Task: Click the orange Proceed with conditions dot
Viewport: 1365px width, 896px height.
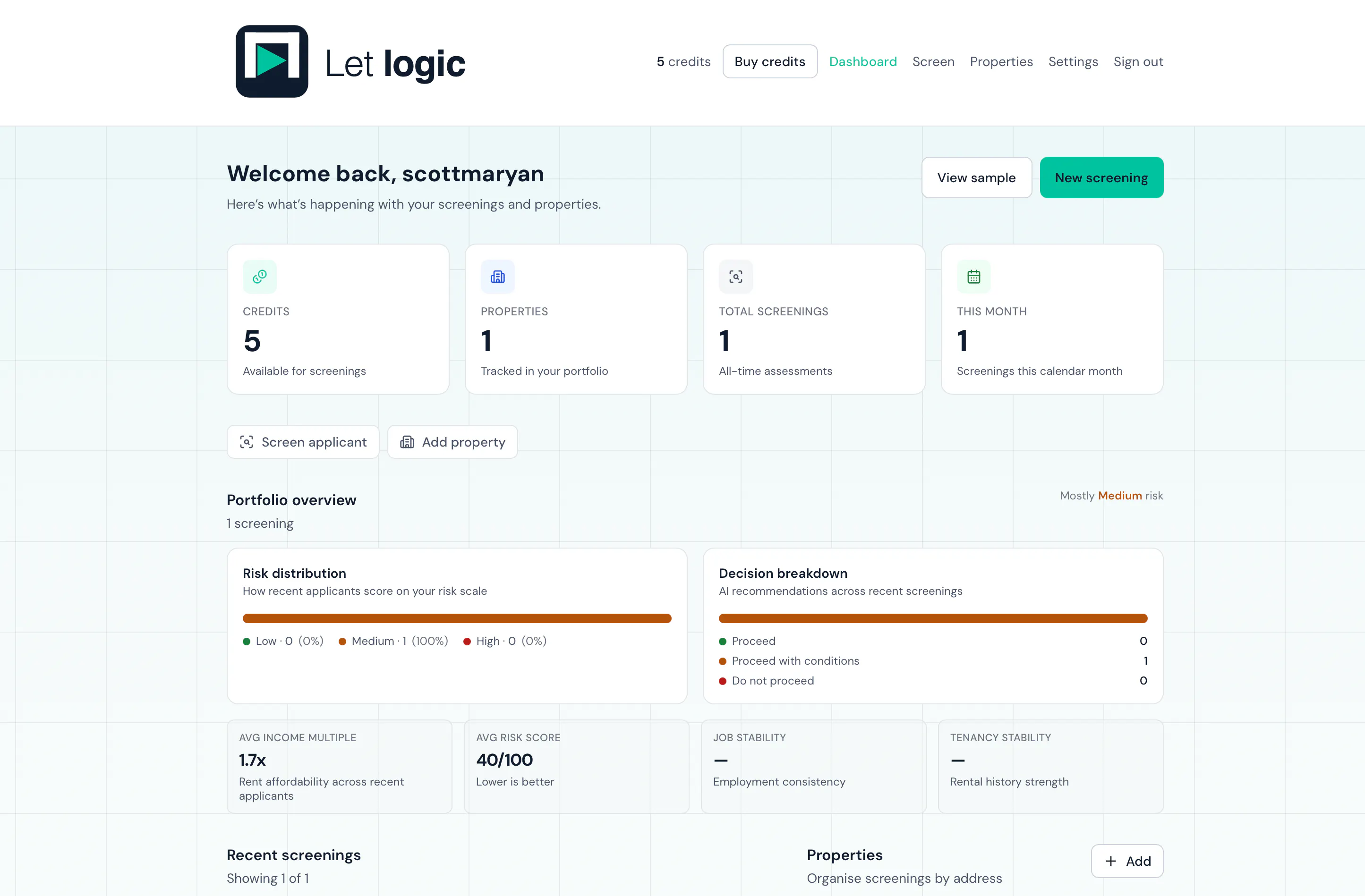Action: coord(723,661)
